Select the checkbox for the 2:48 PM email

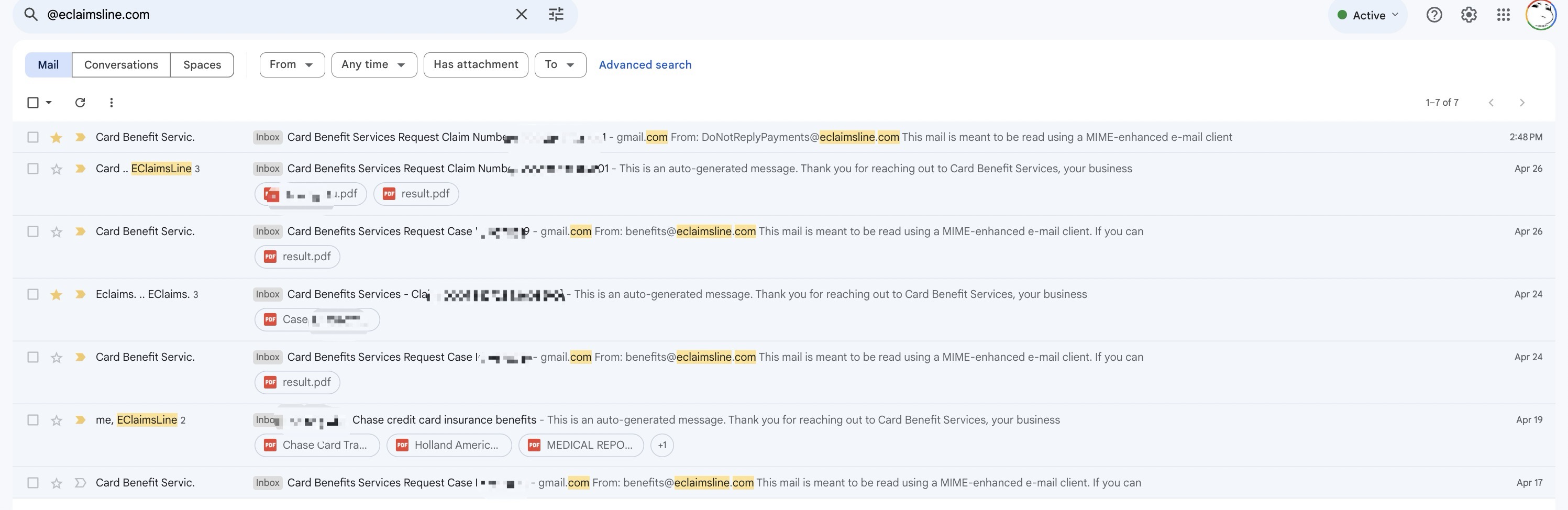click(33, 138)
